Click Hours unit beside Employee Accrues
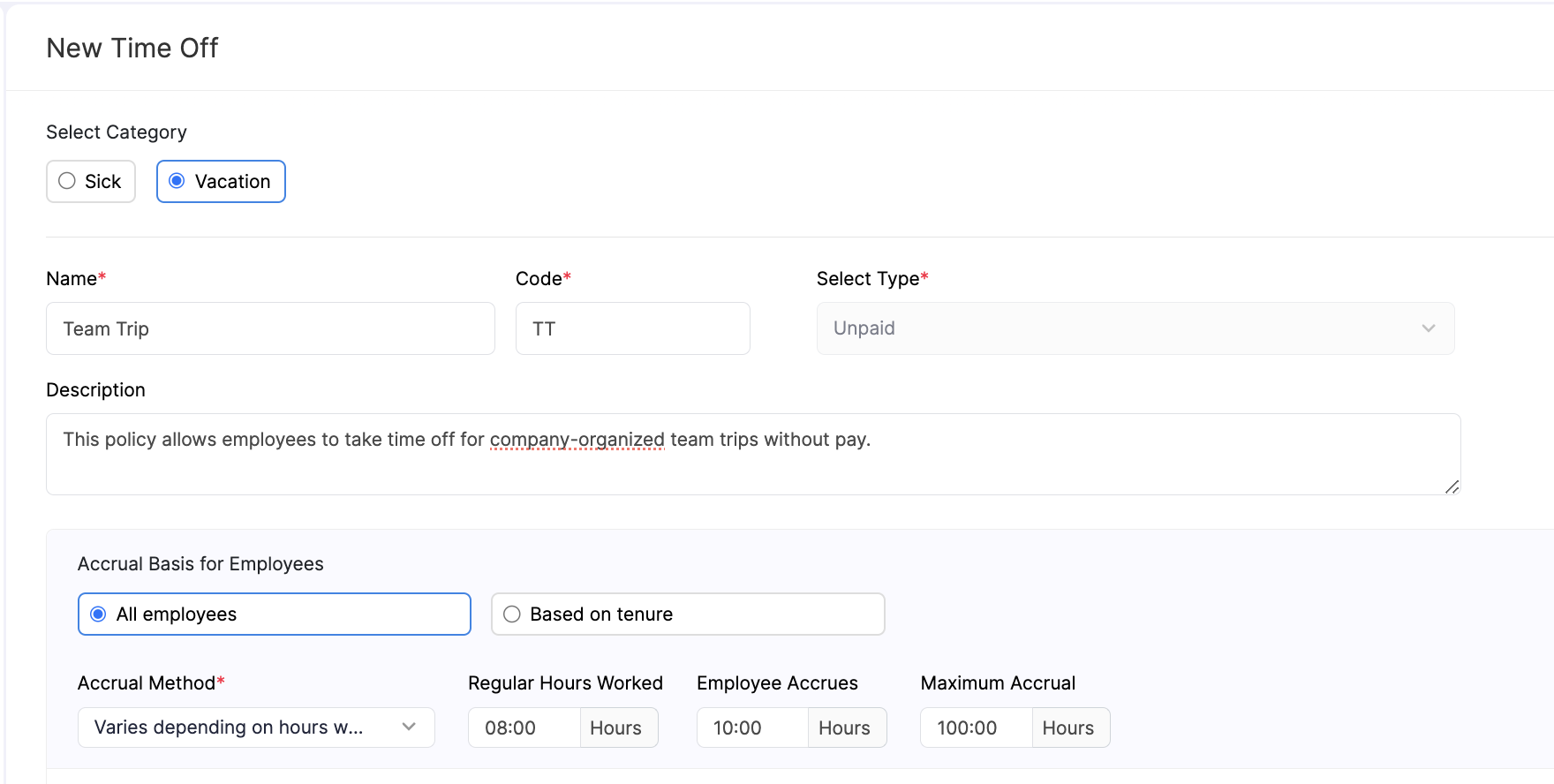 (845, 727)
